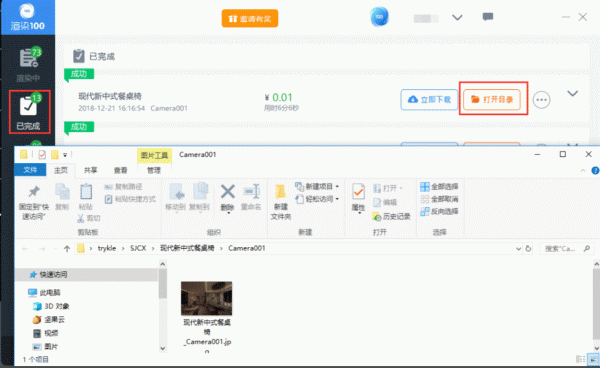Viewport: 600px width, 368px height.
Task: Open the address bar history dropdown arrow
Action: [x=518, y=249]
